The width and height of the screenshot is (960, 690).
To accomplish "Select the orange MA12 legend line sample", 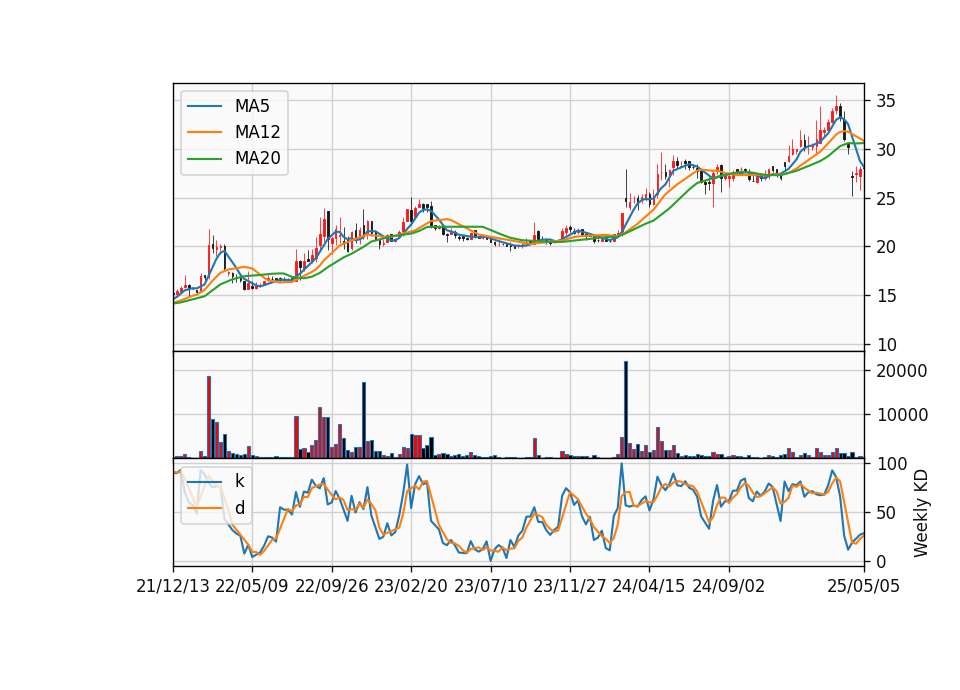I will pos(204,132).
